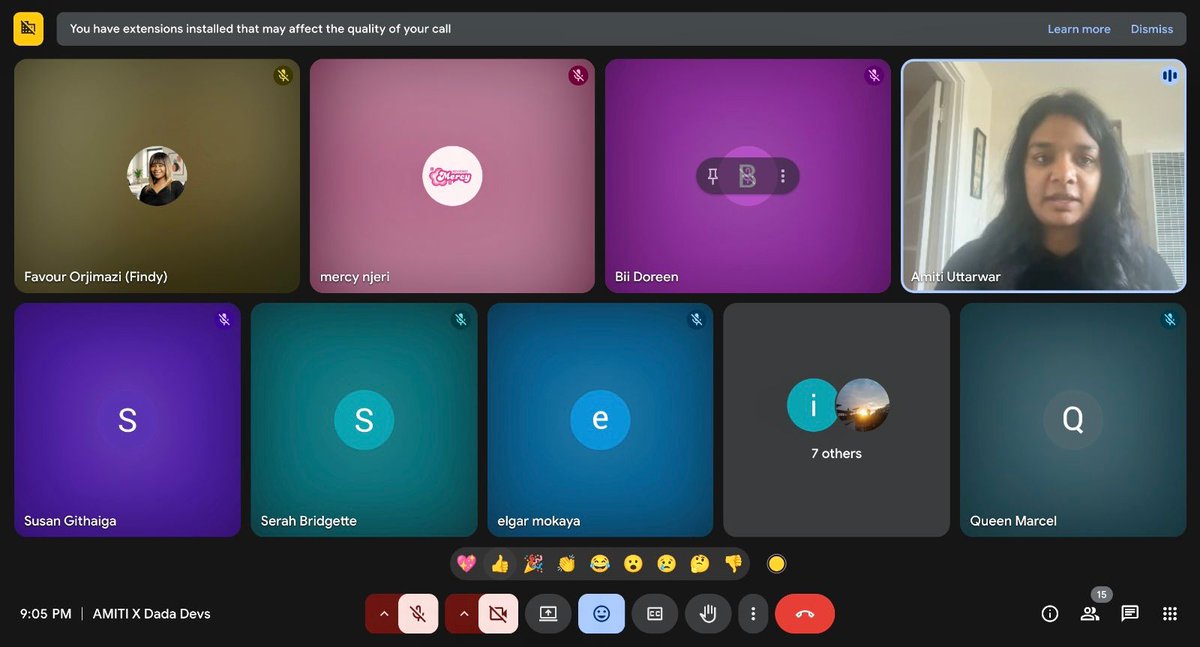This screenshot has height=647, width=1200.
Task: Click Serah Bridgette's muted mic indicator
Action: (460, 320)
